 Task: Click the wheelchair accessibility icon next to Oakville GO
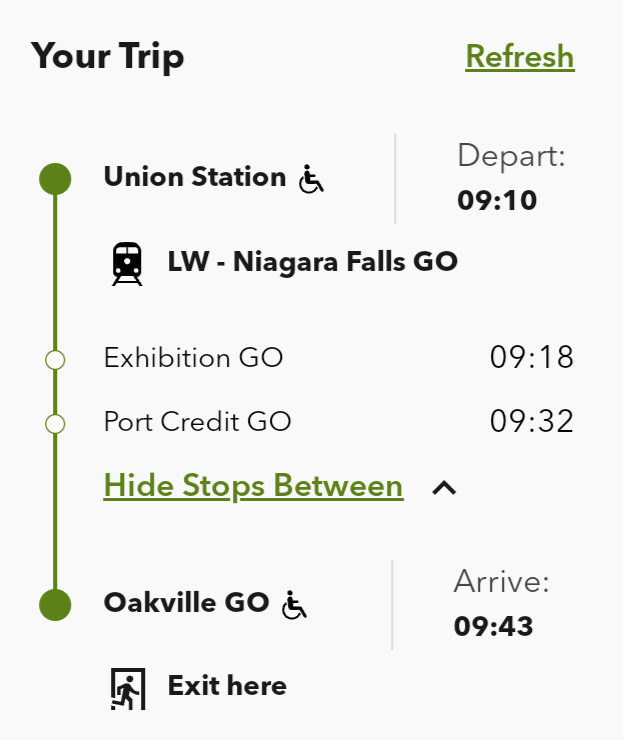294,604
